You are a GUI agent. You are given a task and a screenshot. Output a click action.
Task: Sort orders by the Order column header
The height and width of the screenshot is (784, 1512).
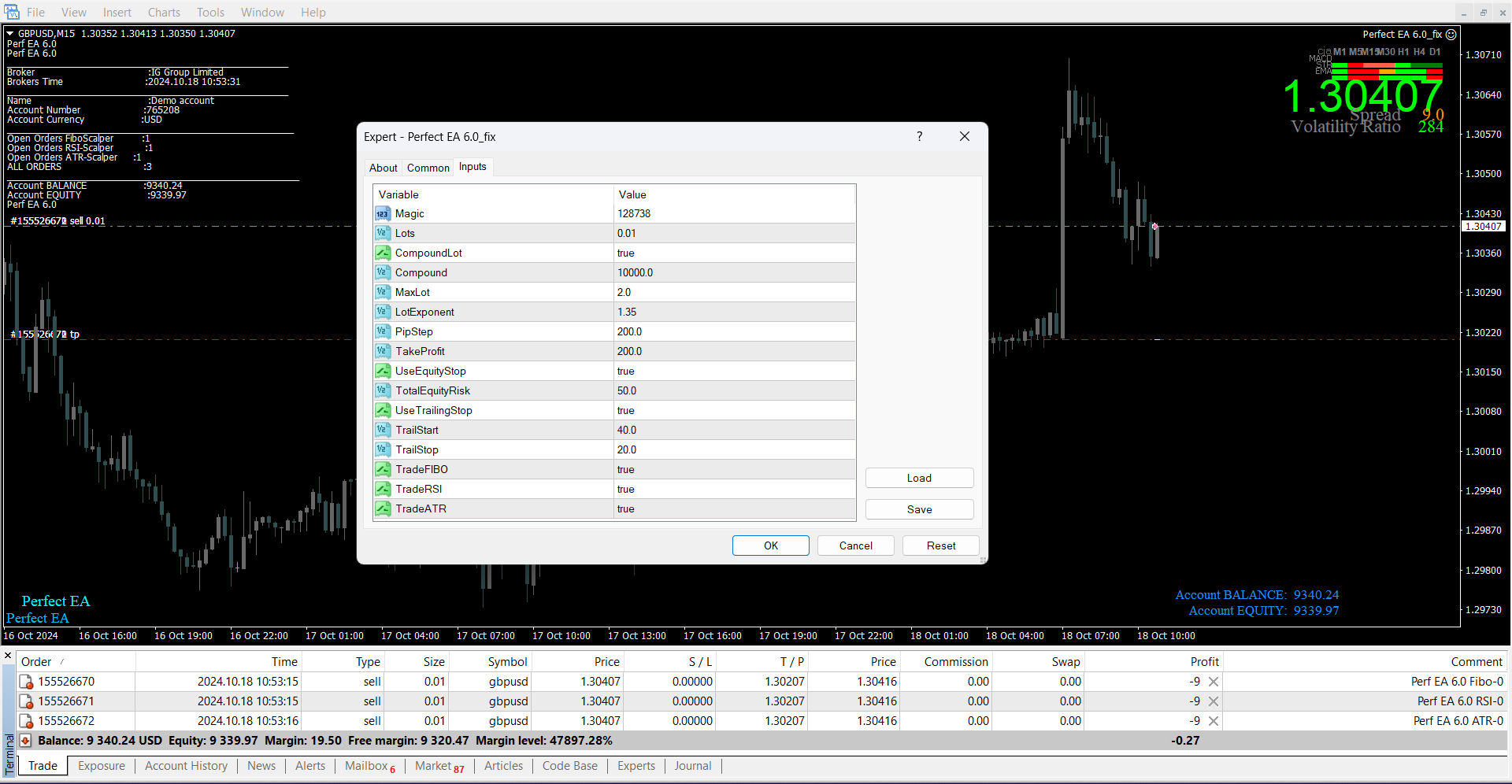(36, 662)
